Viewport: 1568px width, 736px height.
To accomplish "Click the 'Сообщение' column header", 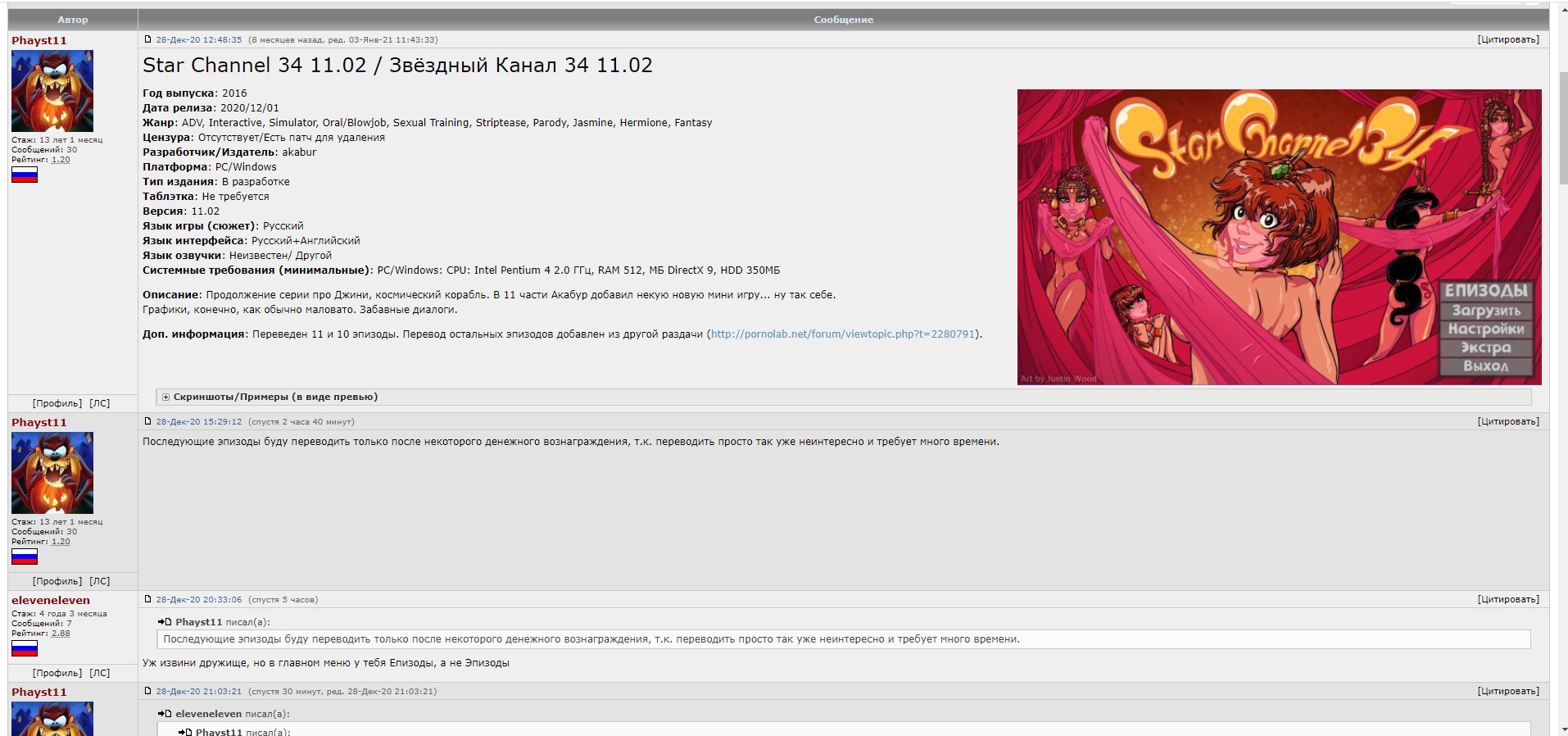I will coord(844,20).
